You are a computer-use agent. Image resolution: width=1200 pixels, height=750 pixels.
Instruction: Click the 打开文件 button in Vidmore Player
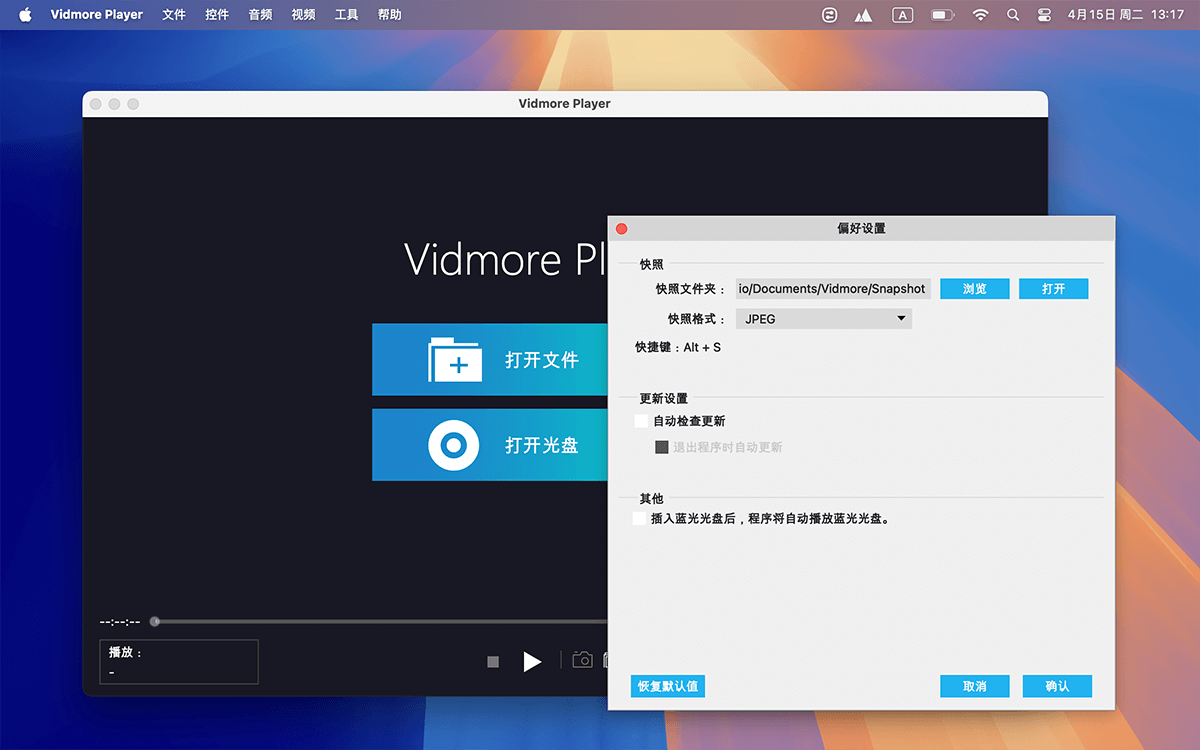pos(490,360)
